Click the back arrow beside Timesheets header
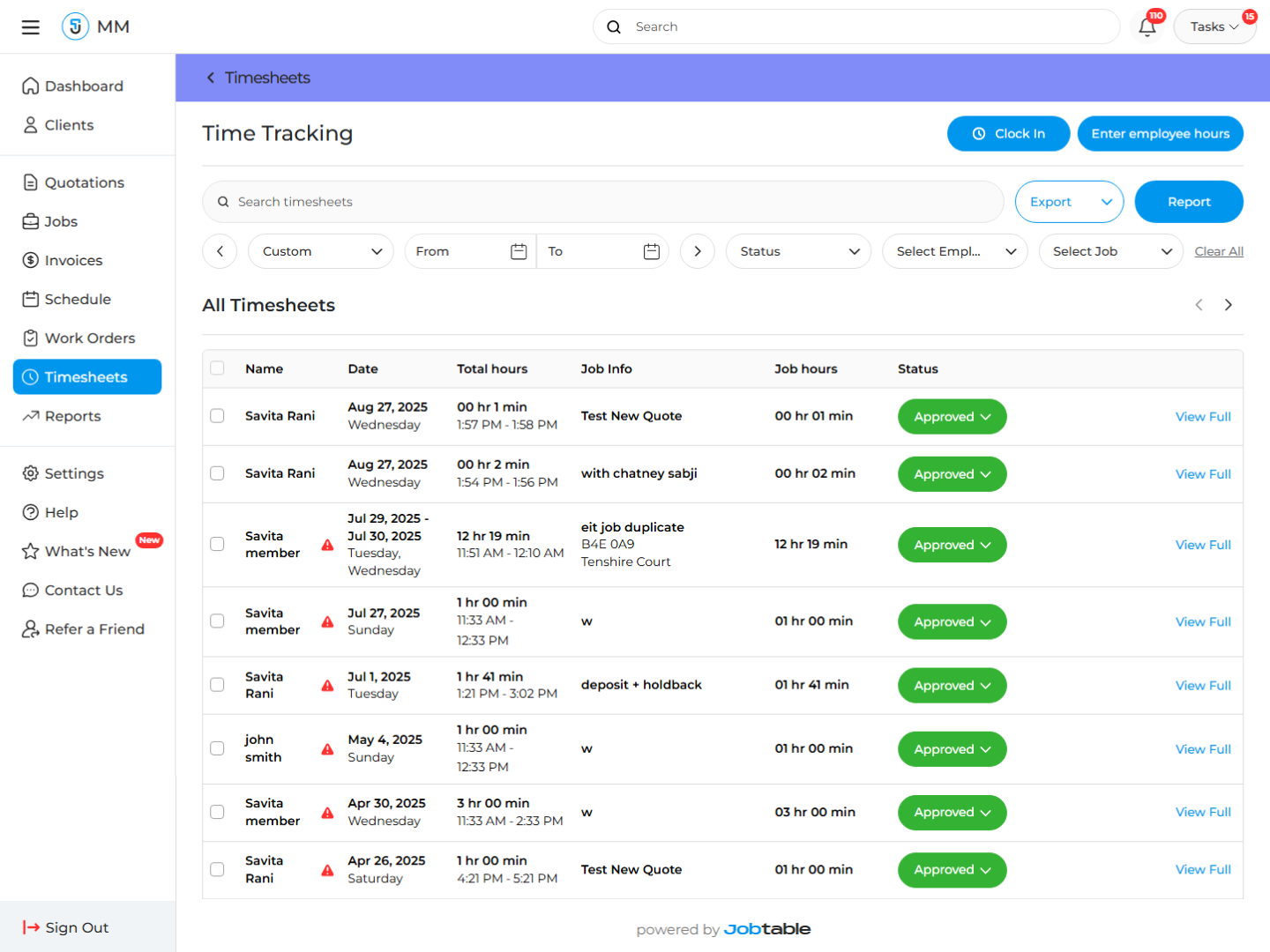The height and width of the screenshot is (952, 1270). pyautogui.click(x=211, y=78)
